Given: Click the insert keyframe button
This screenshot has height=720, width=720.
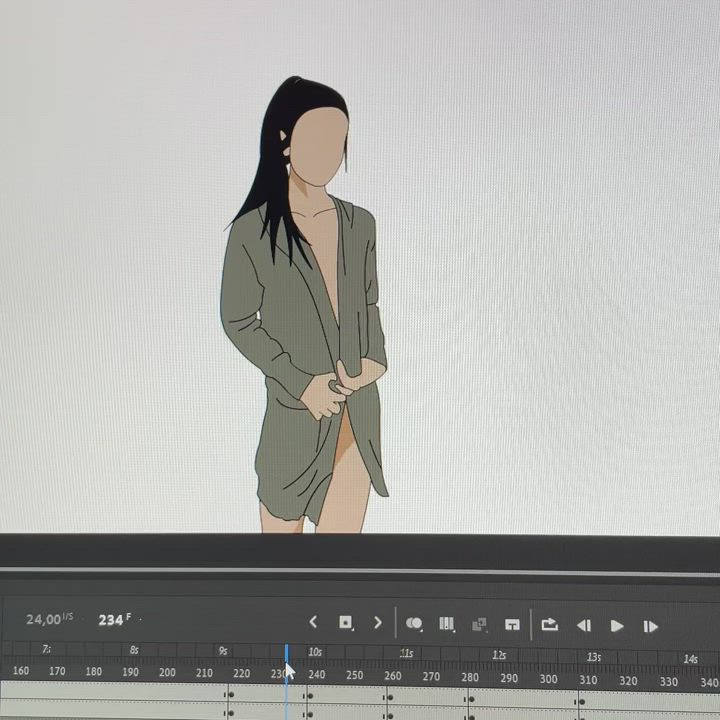Looking at the screenshot, I should (345, 623).
